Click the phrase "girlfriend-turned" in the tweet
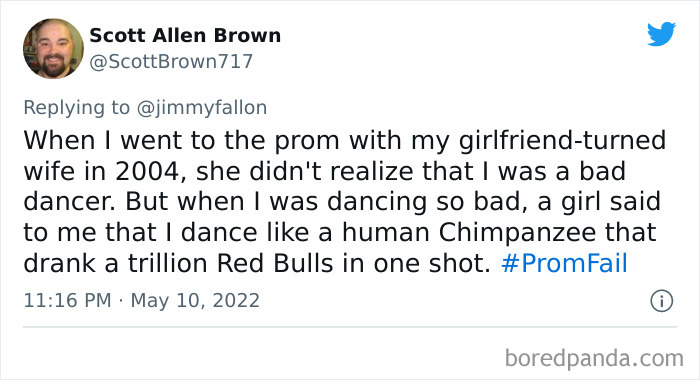The width and height of the screenshot is (700, 380). point(562,140)
